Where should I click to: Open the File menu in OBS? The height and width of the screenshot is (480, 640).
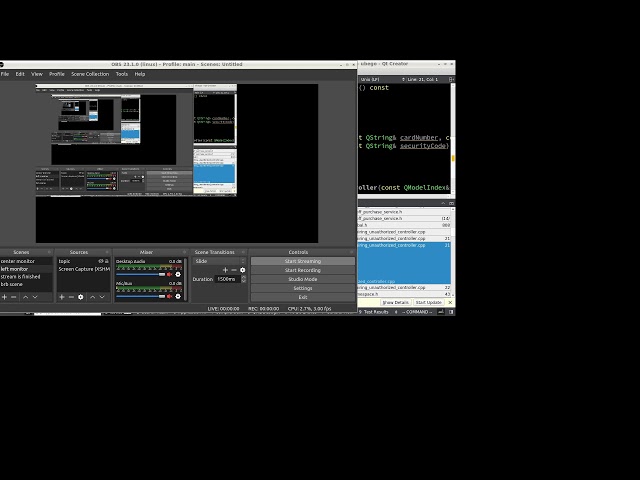5,74
